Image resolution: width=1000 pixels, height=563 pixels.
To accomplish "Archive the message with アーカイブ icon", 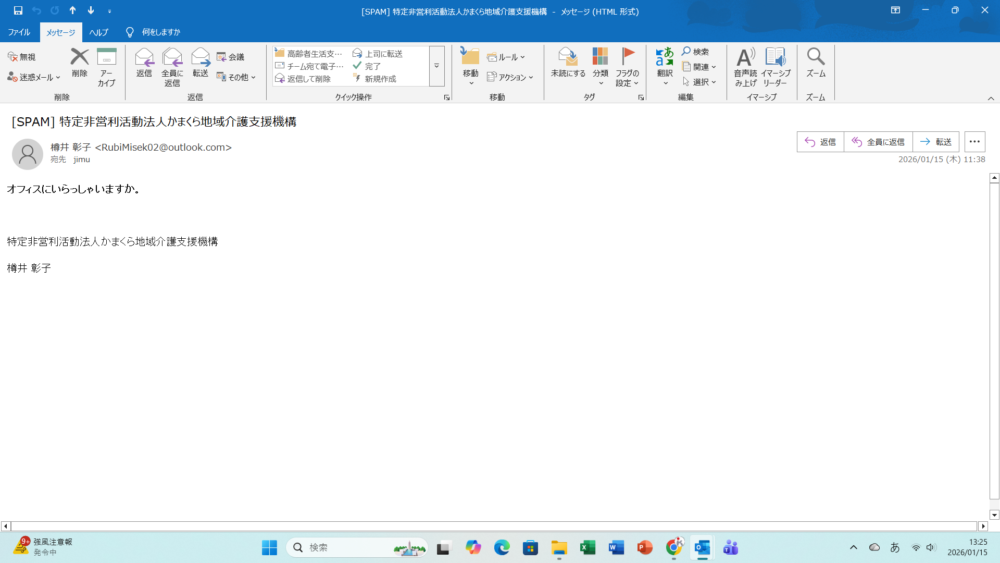I will 106,58.
